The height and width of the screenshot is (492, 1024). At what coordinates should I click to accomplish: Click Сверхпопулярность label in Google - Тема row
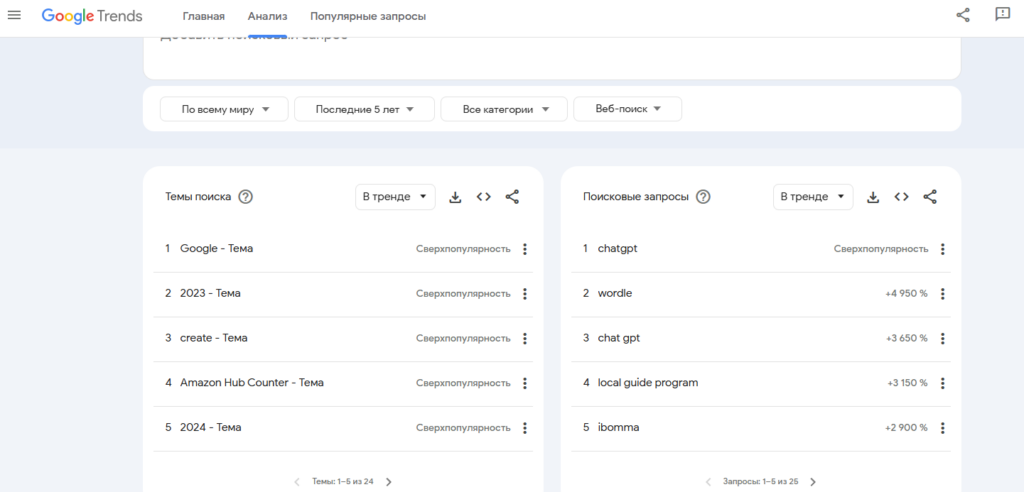(x=463, y=249)
